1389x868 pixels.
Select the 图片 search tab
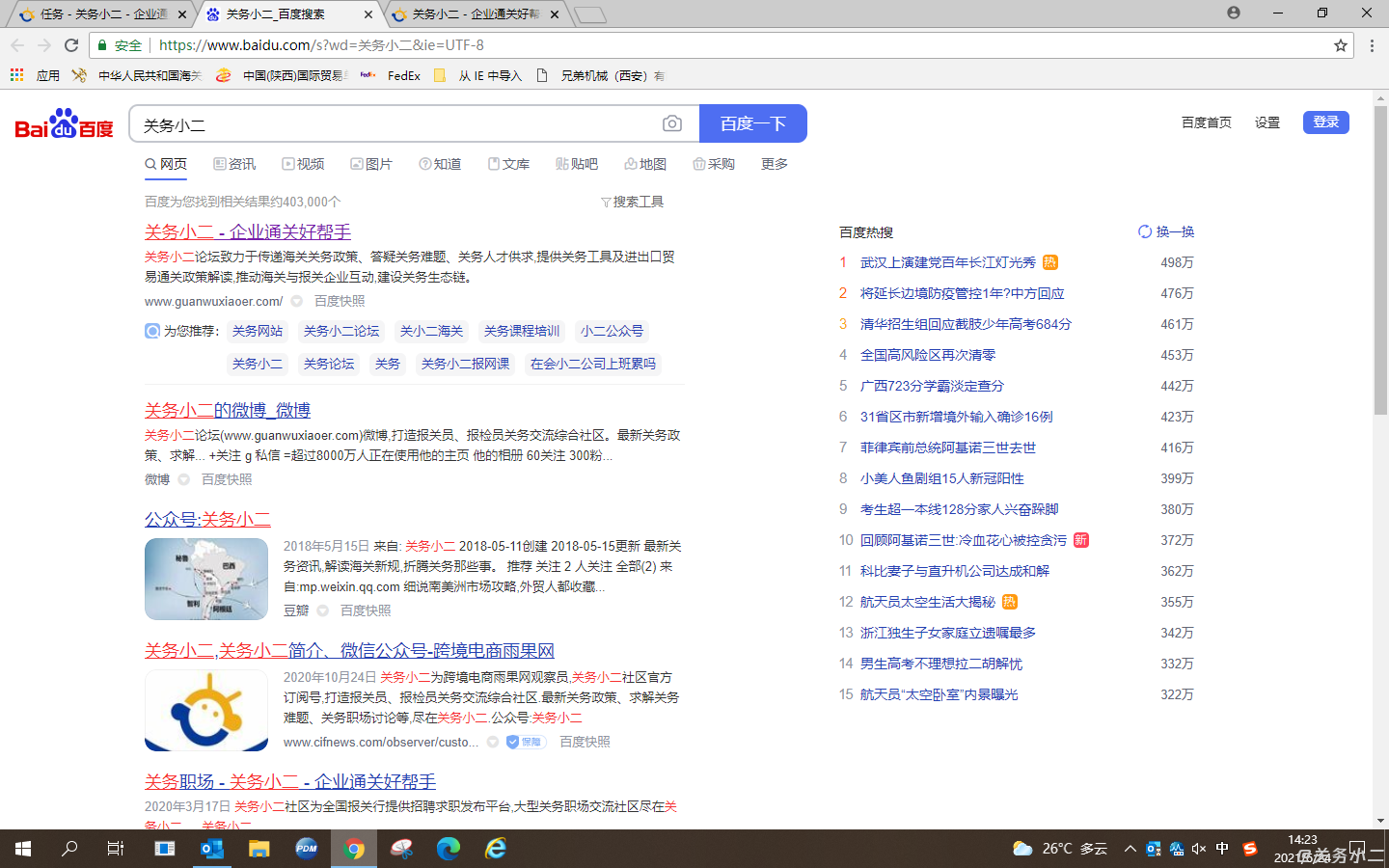371,164
